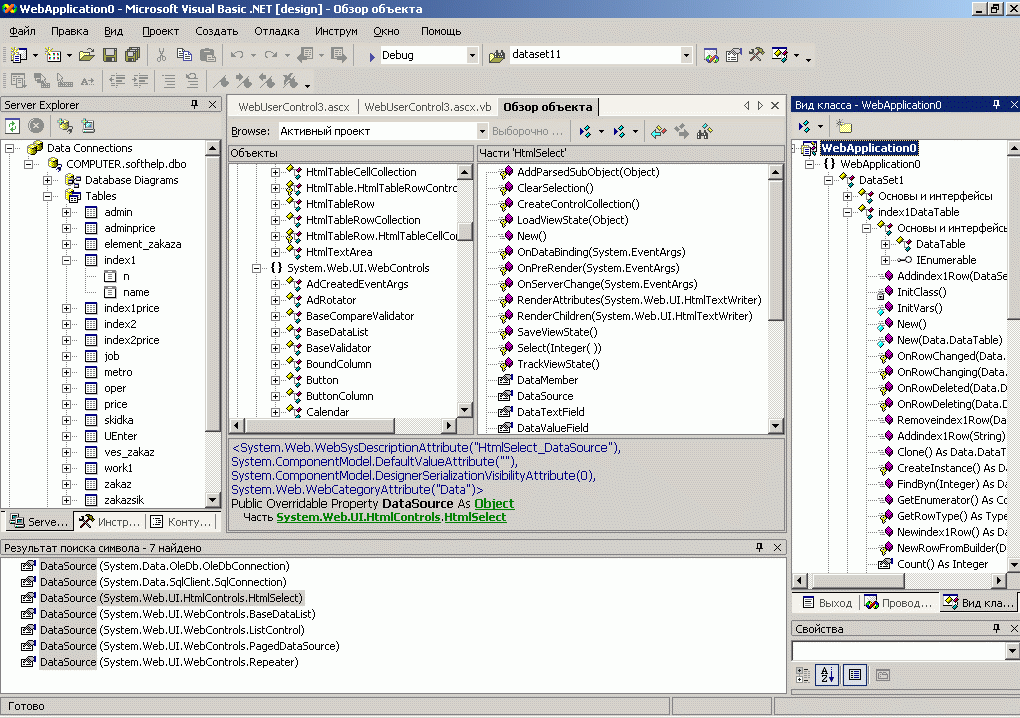The height and width of the screenshot is (718, 1020).
Task: Open the Debug configuration dropdown
Action: click(472, 55)
